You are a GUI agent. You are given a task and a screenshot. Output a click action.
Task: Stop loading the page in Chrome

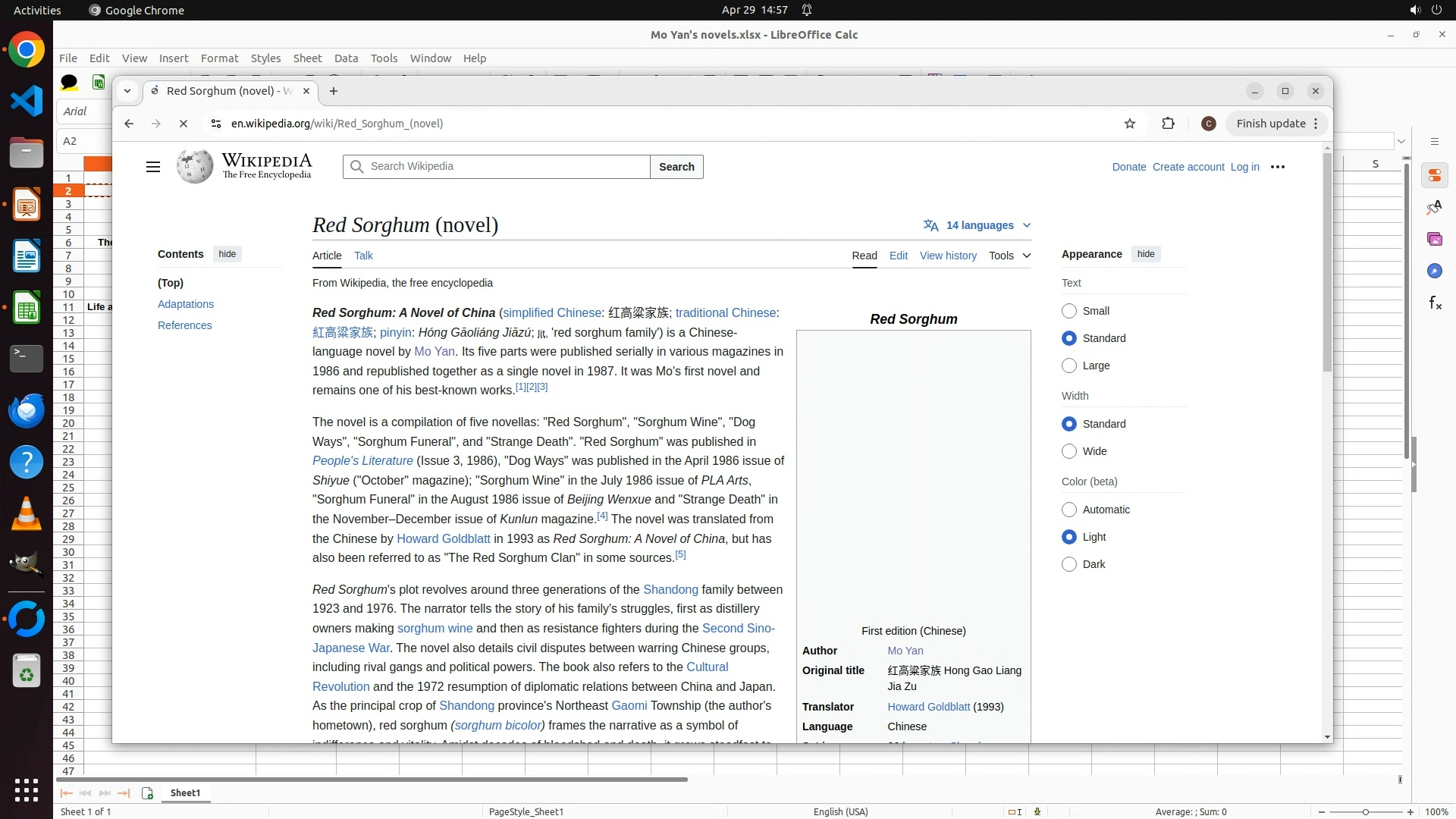click(184, 124)
